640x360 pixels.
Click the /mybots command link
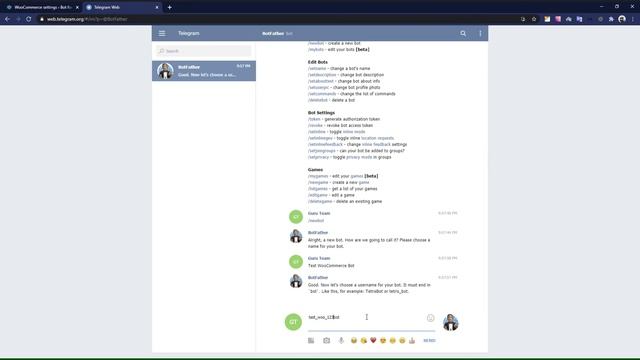click(316, 50)
